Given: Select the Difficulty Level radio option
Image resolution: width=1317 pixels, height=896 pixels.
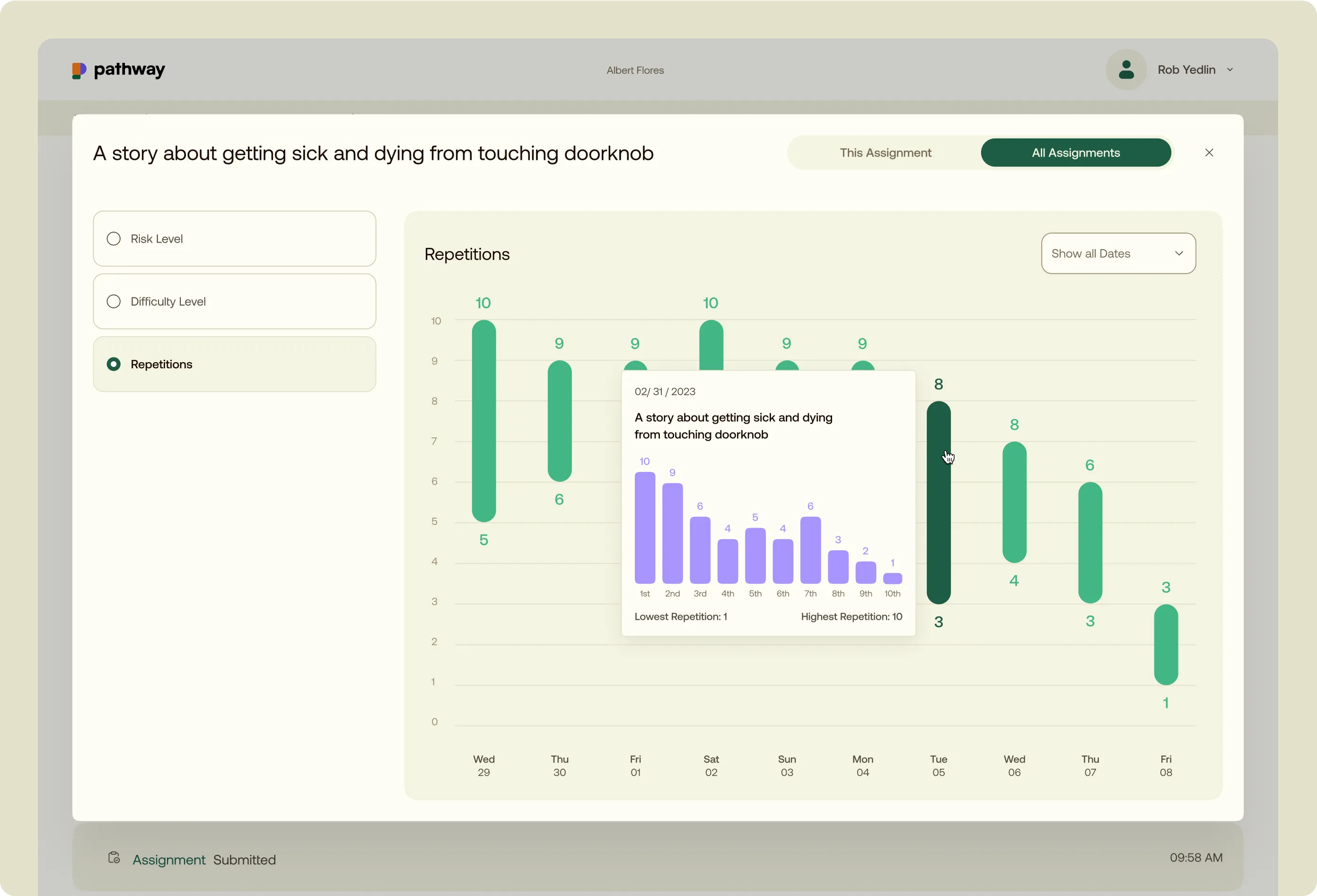Looking at the screenshot, I should coord(114,301).
